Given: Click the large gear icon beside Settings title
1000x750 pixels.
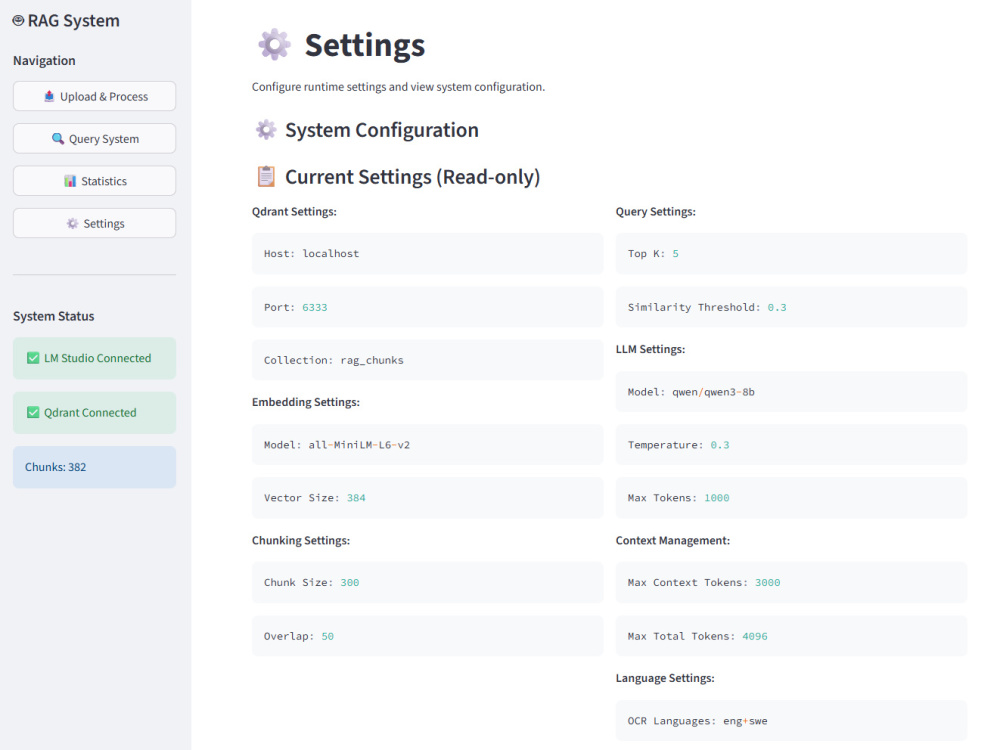Looking at the screenshot, I should (x=274, y=45).
